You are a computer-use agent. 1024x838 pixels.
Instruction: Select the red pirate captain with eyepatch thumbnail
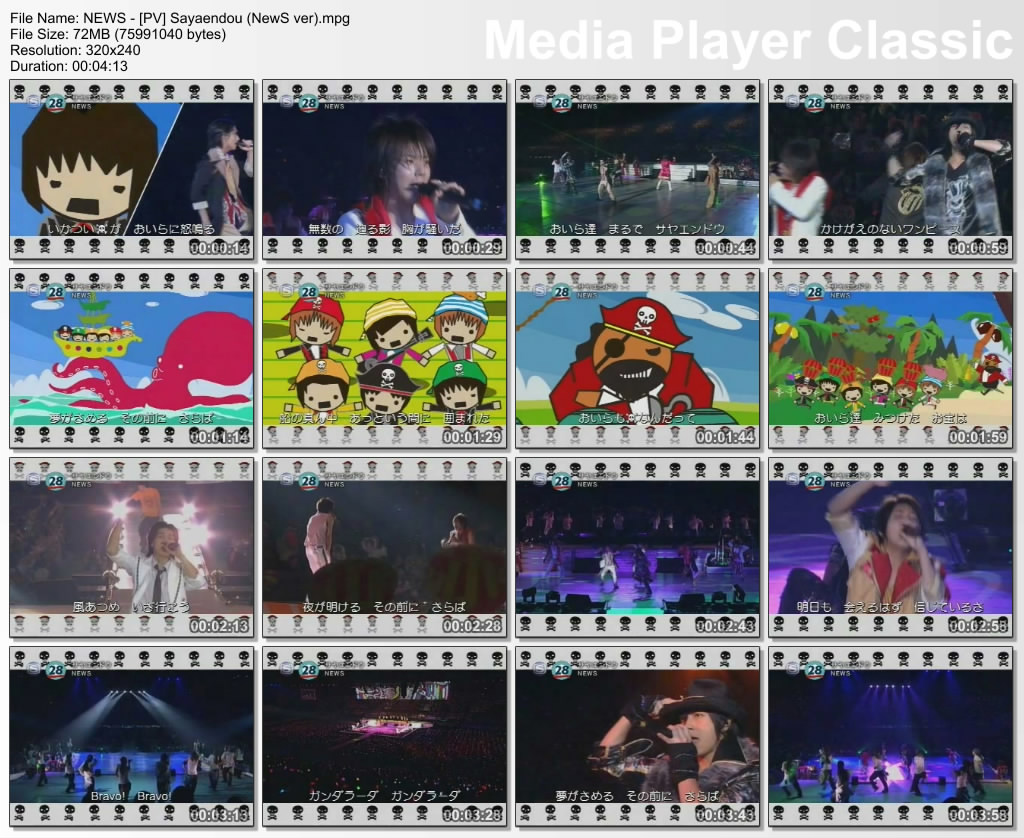pos(637,359)
